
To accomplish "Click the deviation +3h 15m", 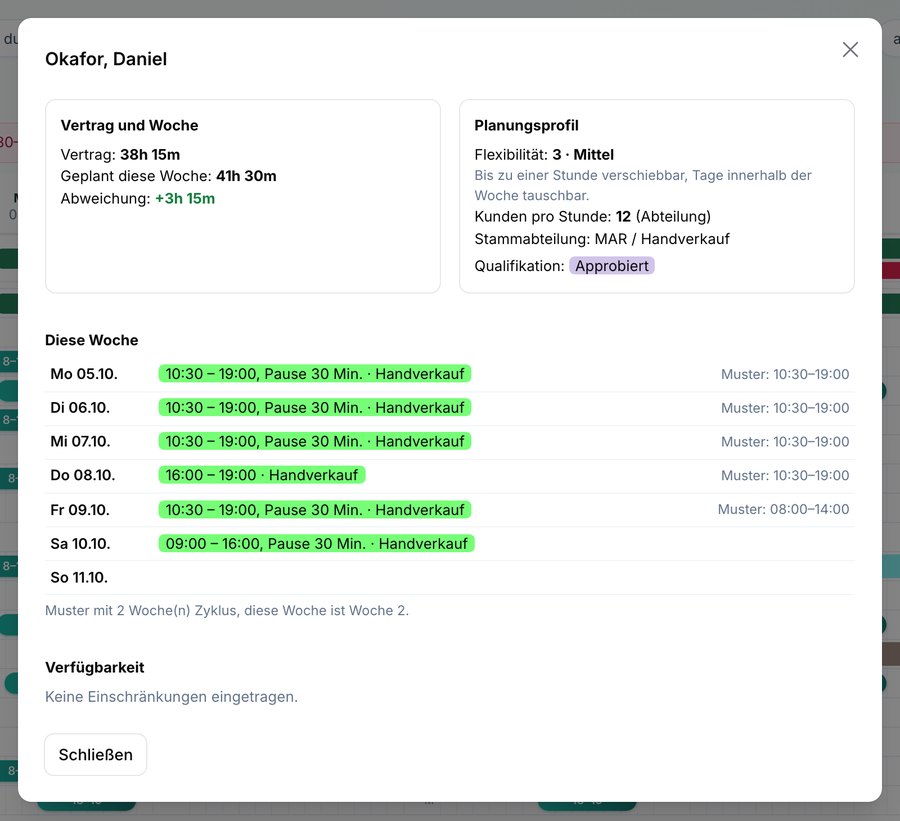I will click(x=185, y=199).
